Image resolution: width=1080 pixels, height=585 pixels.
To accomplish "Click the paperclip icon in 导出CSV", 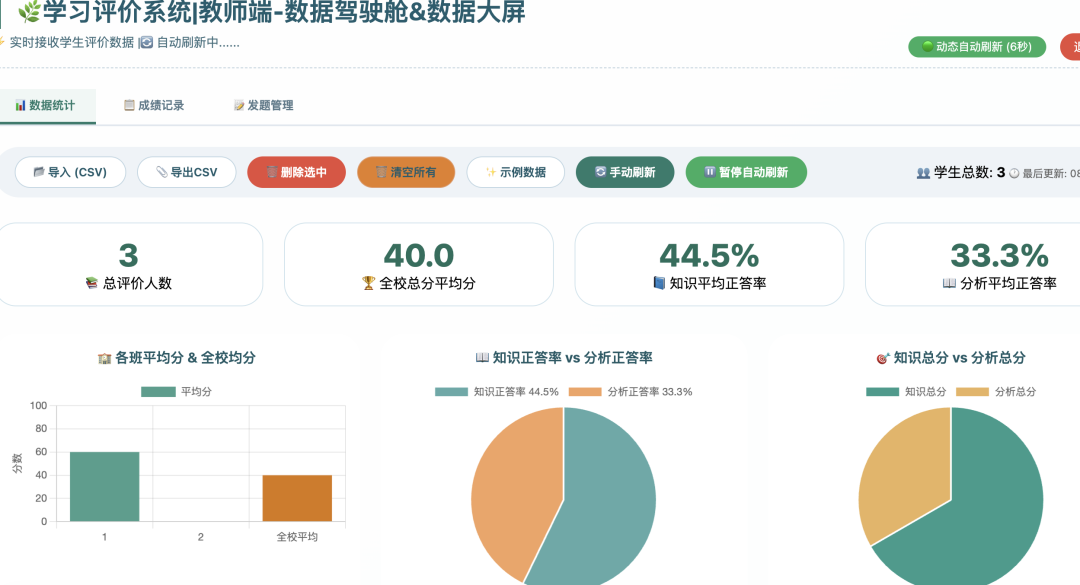I will tap(162, 172).
